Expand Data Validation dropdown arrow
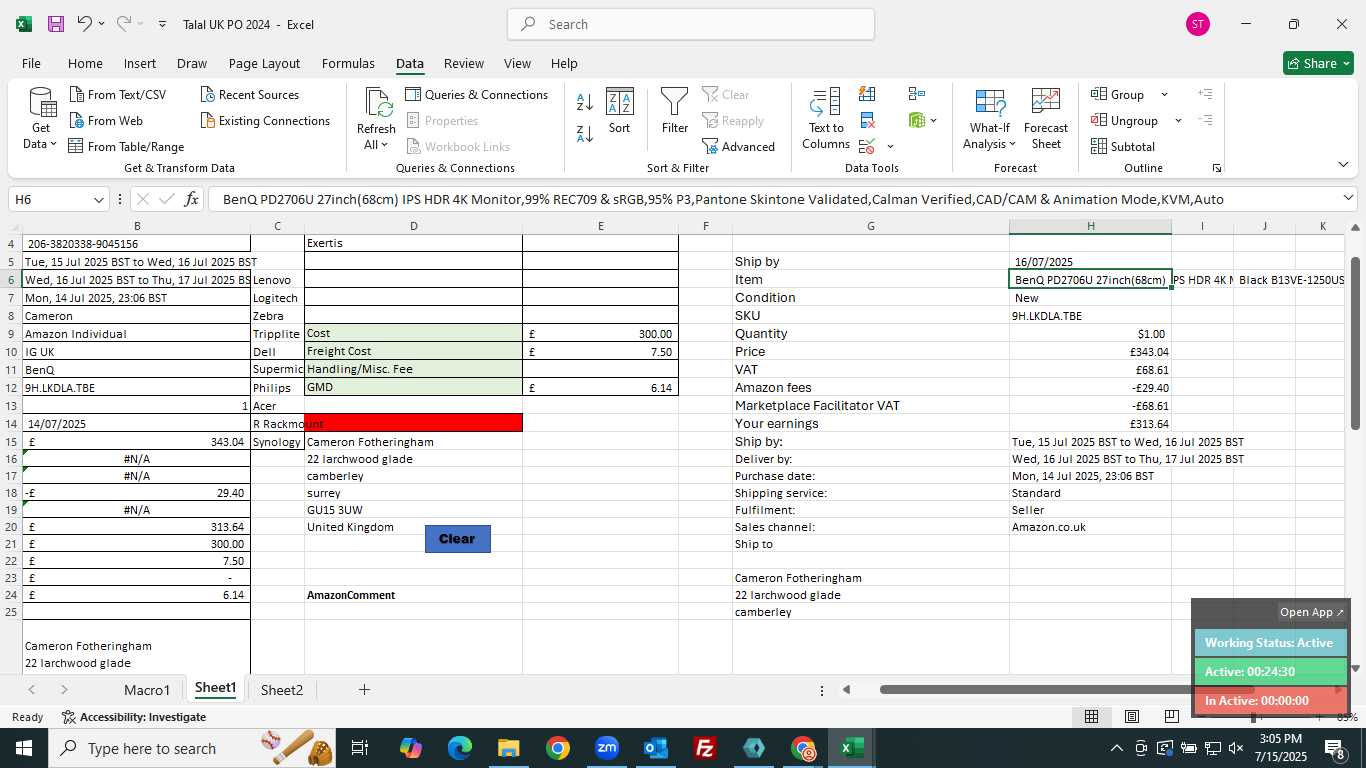Viewport: 1366px width, 768px height. coord(890,147)
